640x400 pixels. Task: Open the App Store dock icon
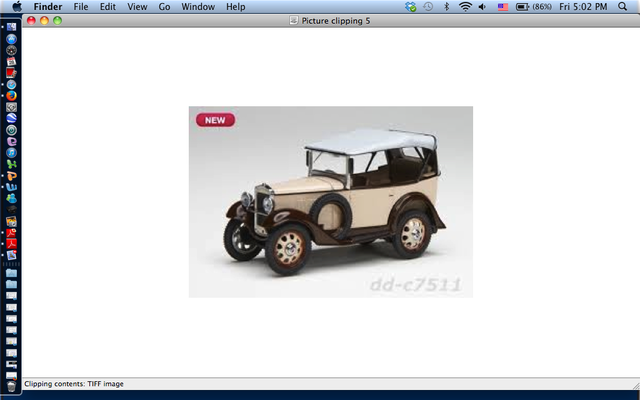coord(11,39)
